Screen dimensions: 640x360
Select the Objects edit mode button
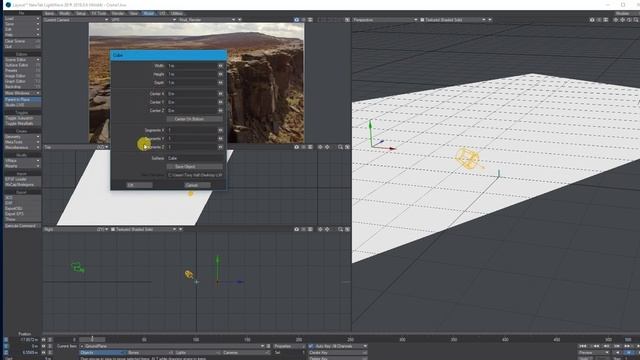102,352
